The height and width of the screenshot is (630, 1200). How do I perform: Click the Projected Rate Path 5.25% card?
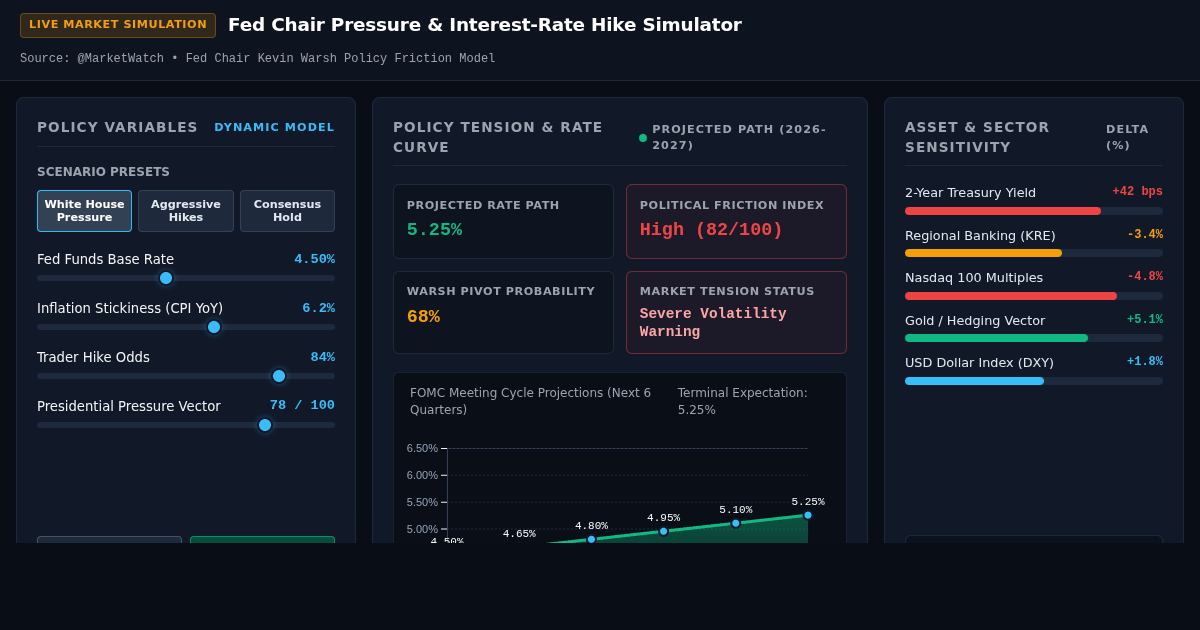[x=503, y=221]
